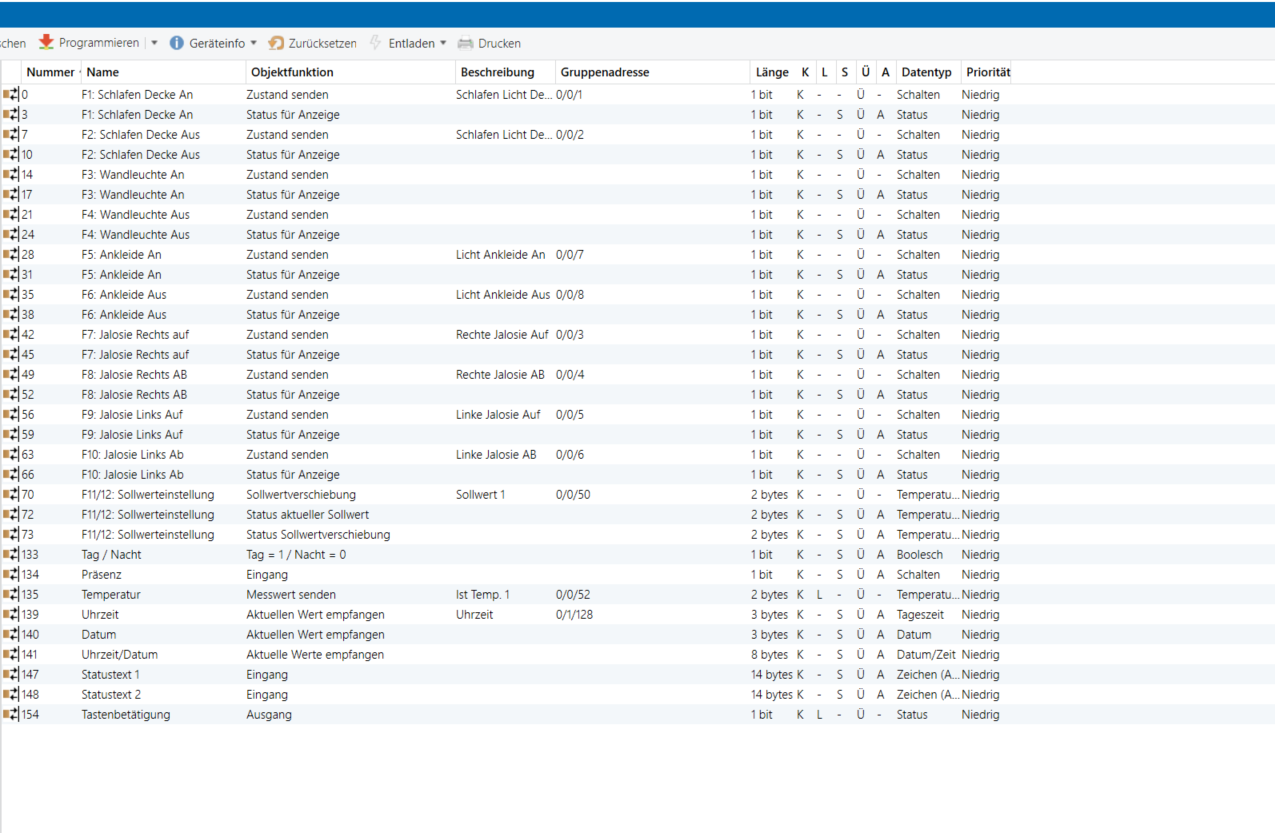Open the Programmieren dropdown arrow
This screenshot has height=833, width=1275.
point(154,43)
